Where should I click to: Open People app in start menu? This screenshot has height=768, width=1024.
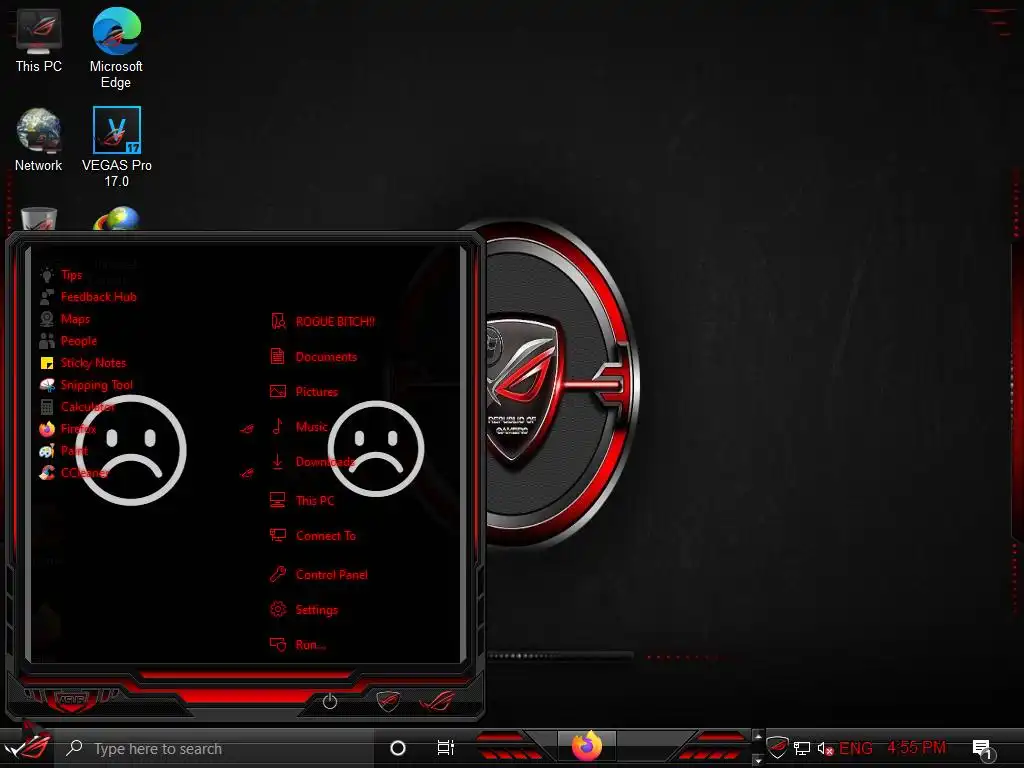coord(78,341)
